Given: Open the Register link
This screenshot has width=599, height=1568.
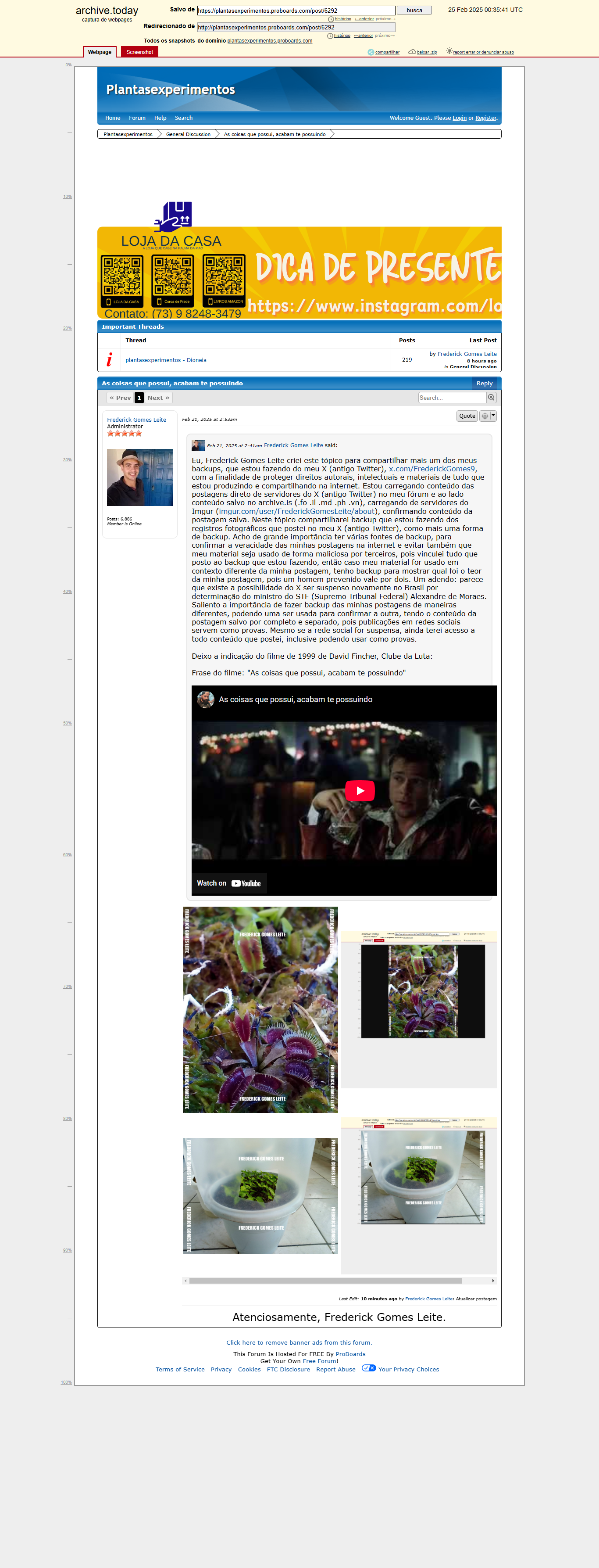Looking at the screenshot, I should 485,118.
